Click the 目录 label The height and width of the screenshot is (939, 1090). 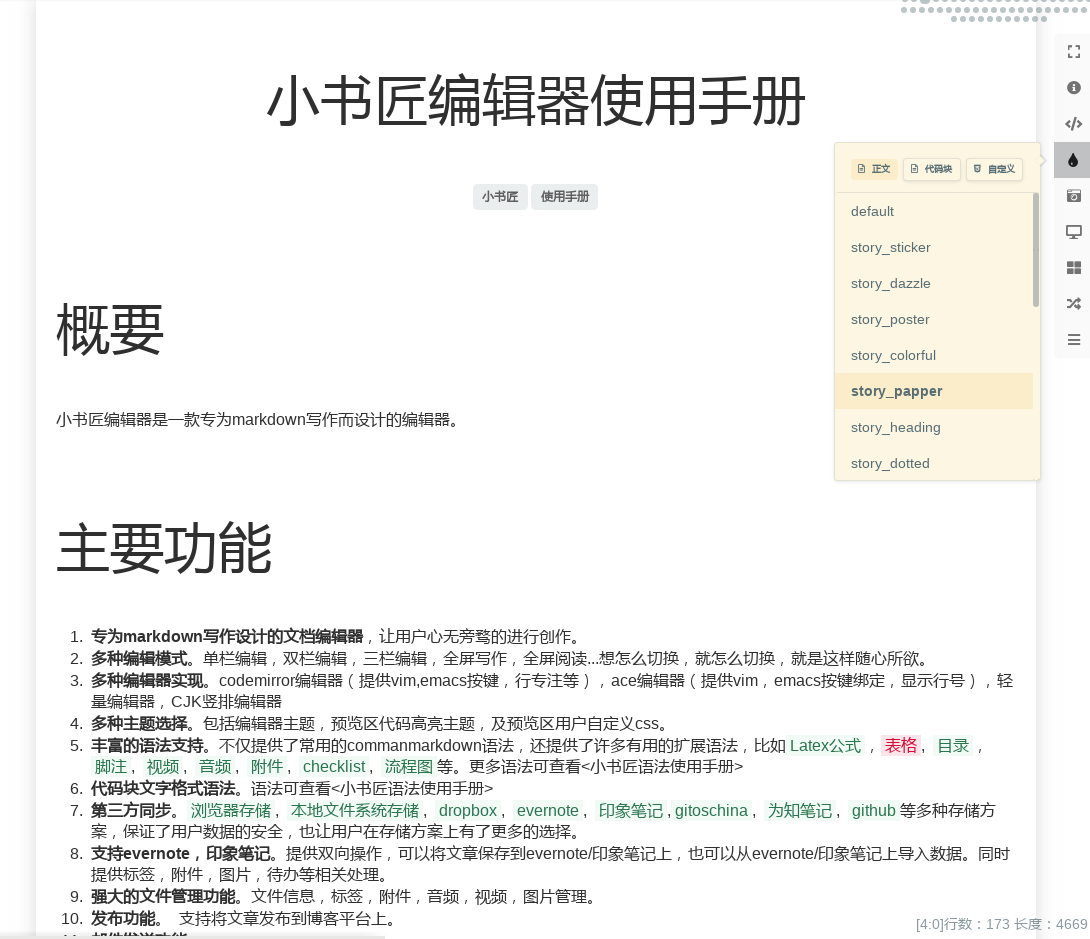[x=953, y=746]
